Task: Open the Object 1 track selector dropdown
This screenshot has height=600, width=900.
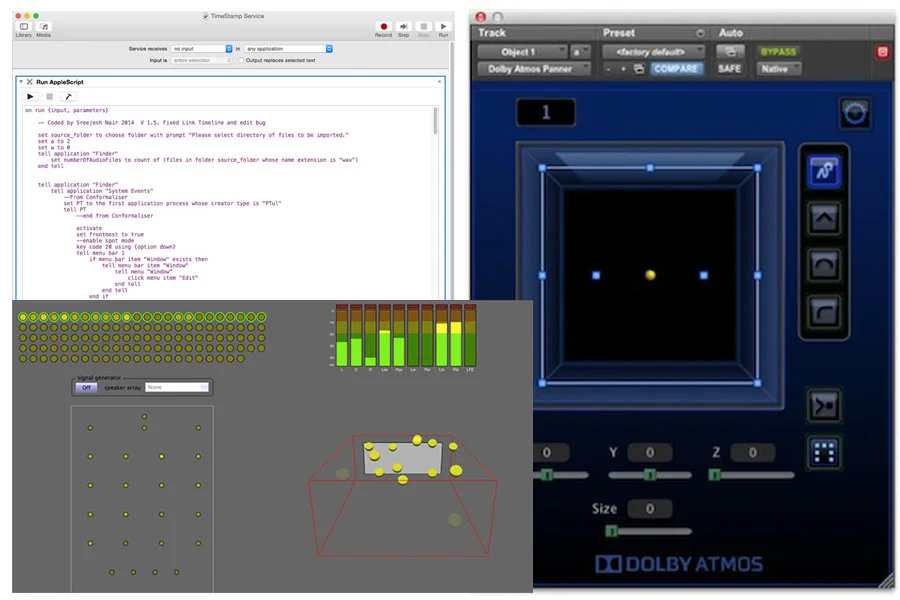Action: [x=522, y=52]
